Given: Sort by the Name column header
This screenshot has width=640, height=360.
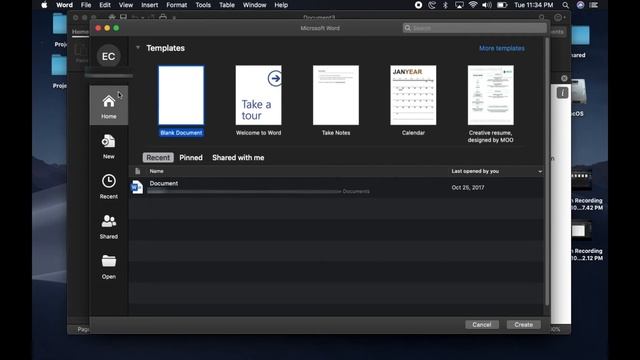Looking at the screenshot, I should [156, 171].
